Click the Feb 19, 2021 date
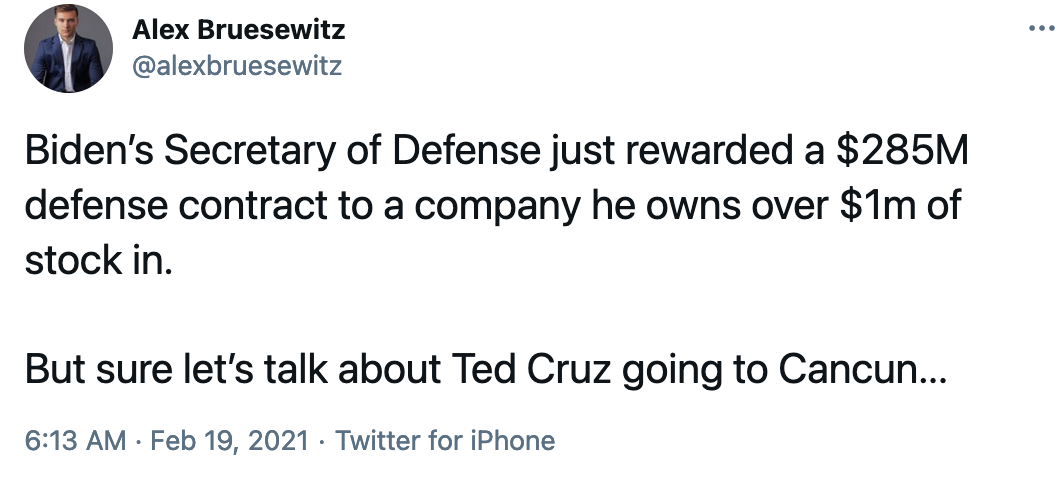This screenshot has width=1058, height=480. click(x=229, y=441)
